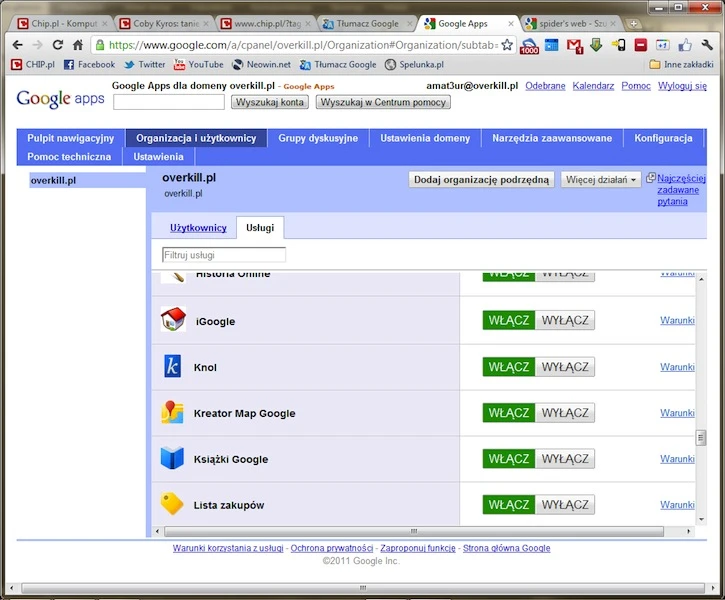Open the Gmail checker extension icon
The width and height of the screenshot is (725, 600).
(574, 45)
